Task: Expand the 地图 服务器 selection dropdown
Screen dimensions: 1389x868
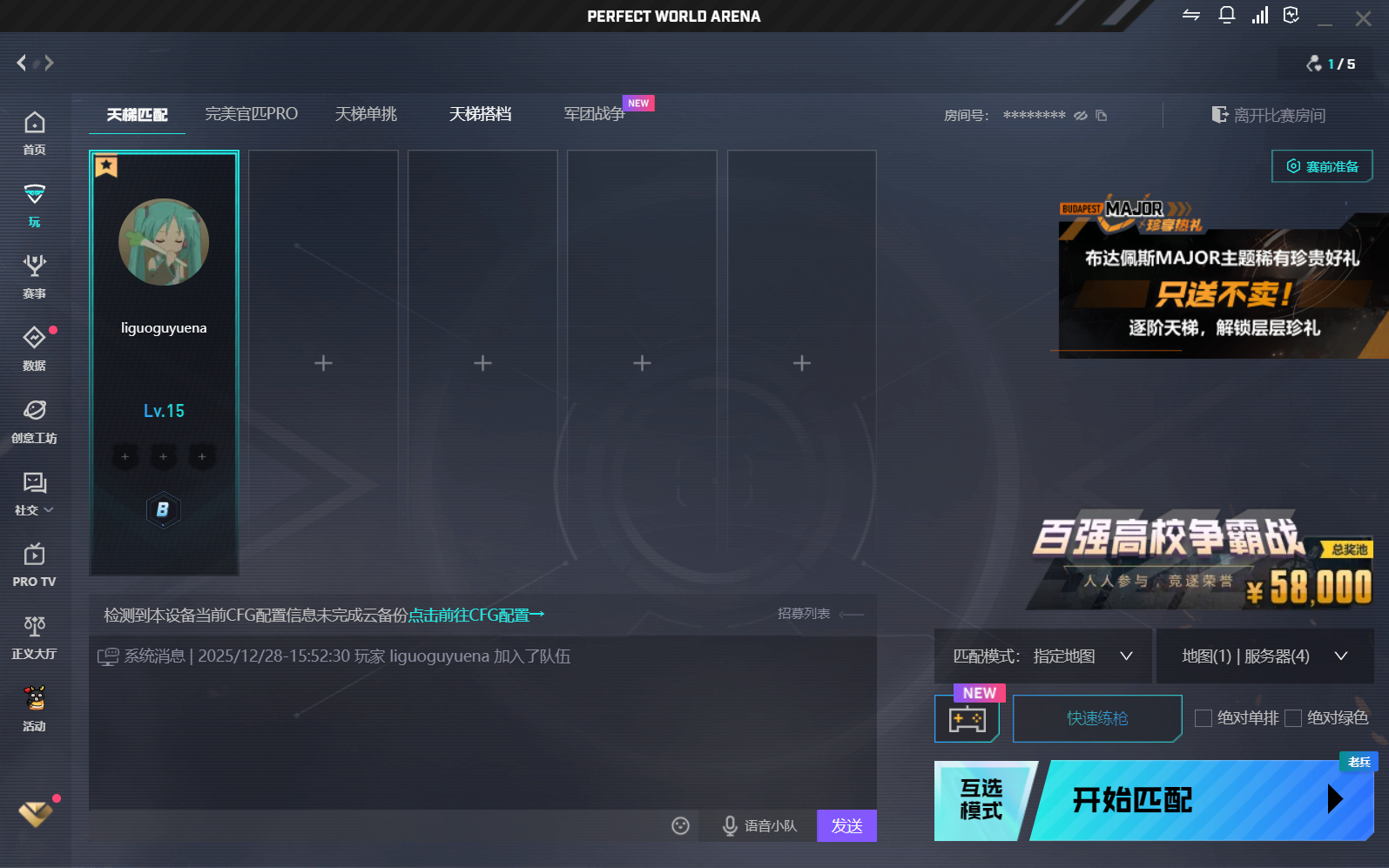Action: [1264, 656]
